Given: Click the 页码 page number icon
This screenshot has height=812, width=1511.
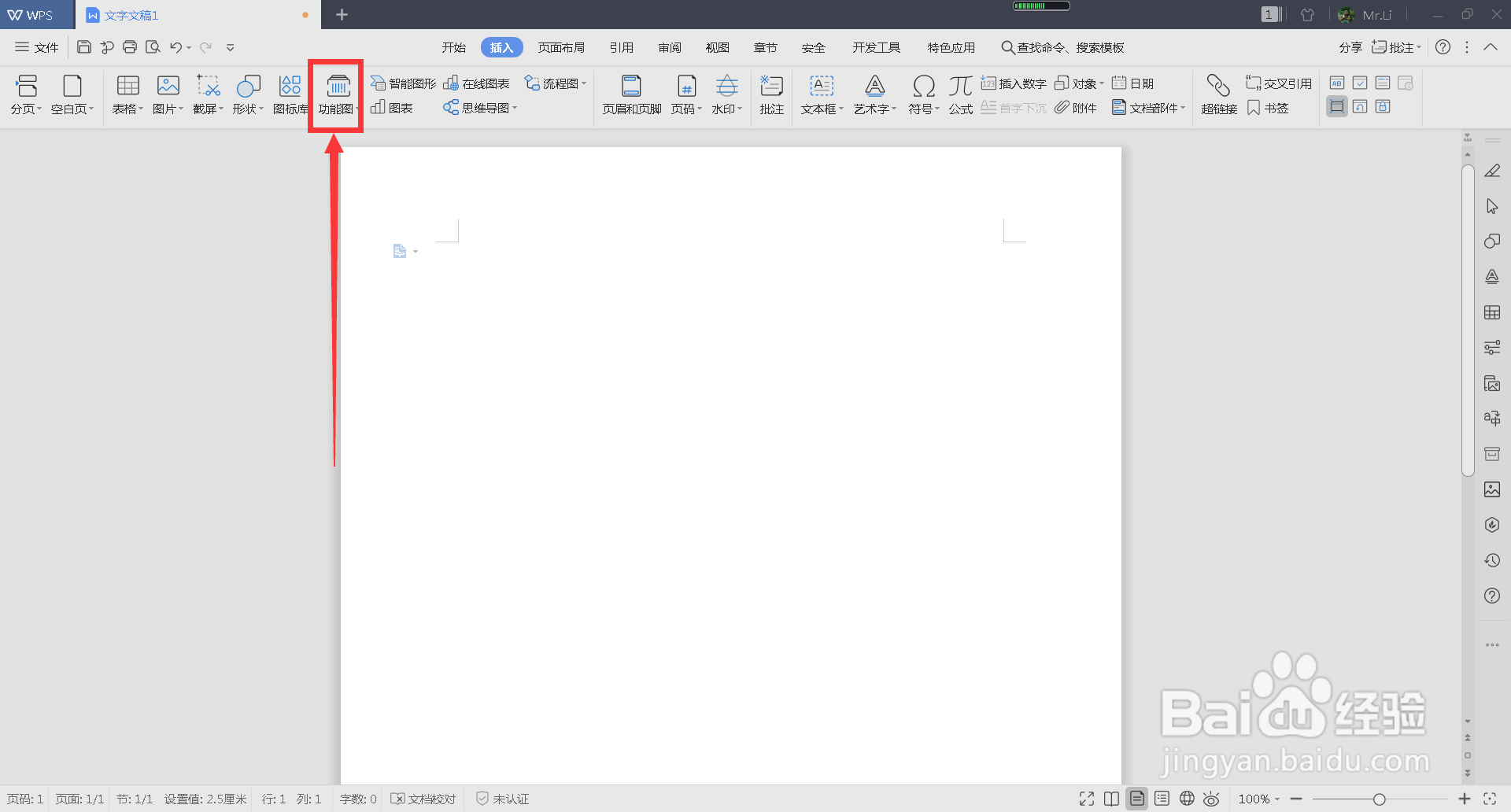Looking at the screenshot, I should point(686,86).
